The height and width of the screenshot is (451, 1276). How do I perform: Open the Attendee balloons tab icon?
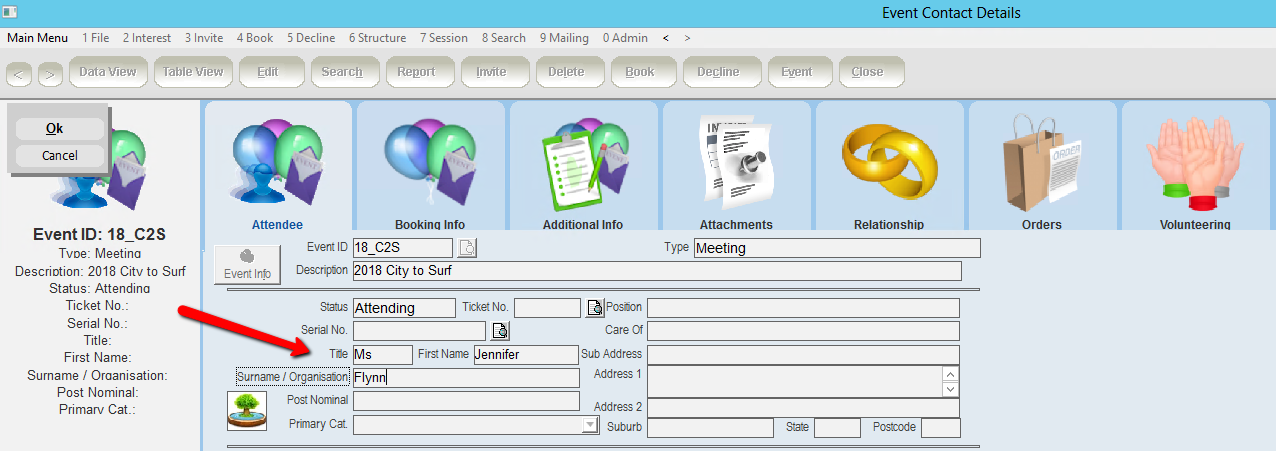277,160
